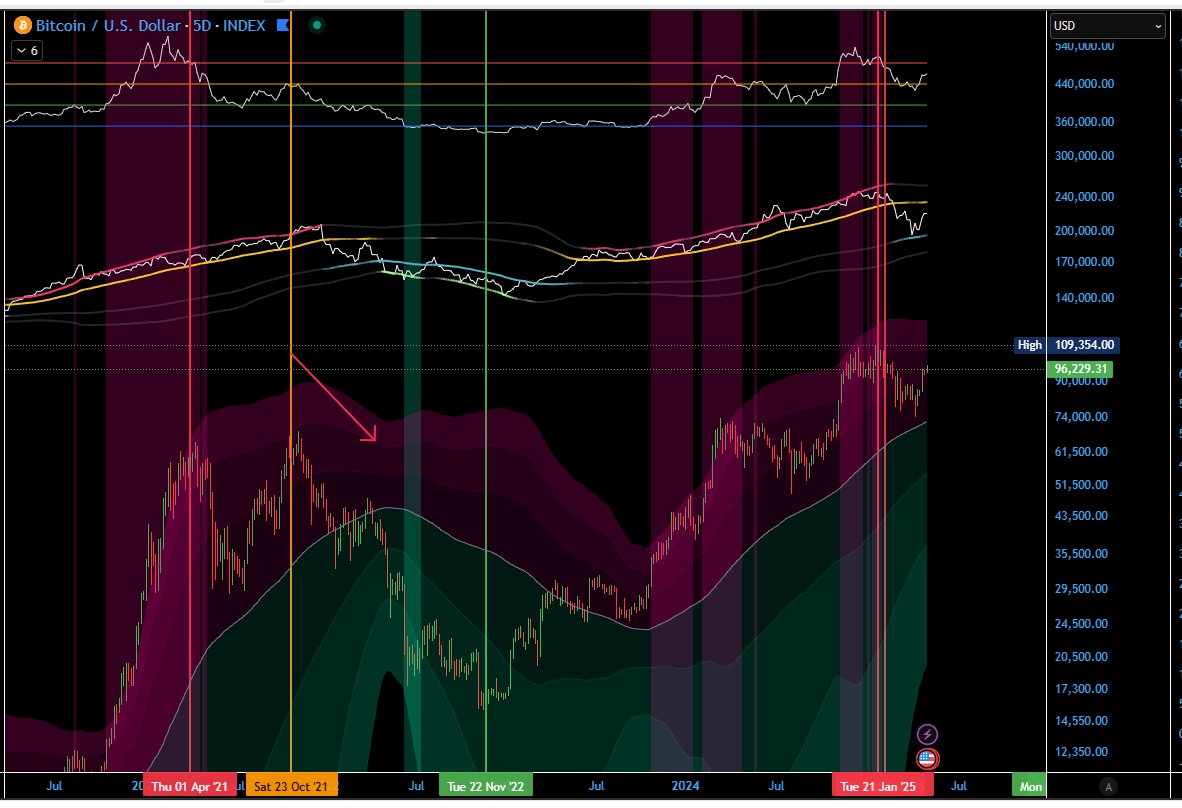1182x808 pixels.
Task: Click the 74,000.00 price axis label
Action: click(x=1081, y=417)
